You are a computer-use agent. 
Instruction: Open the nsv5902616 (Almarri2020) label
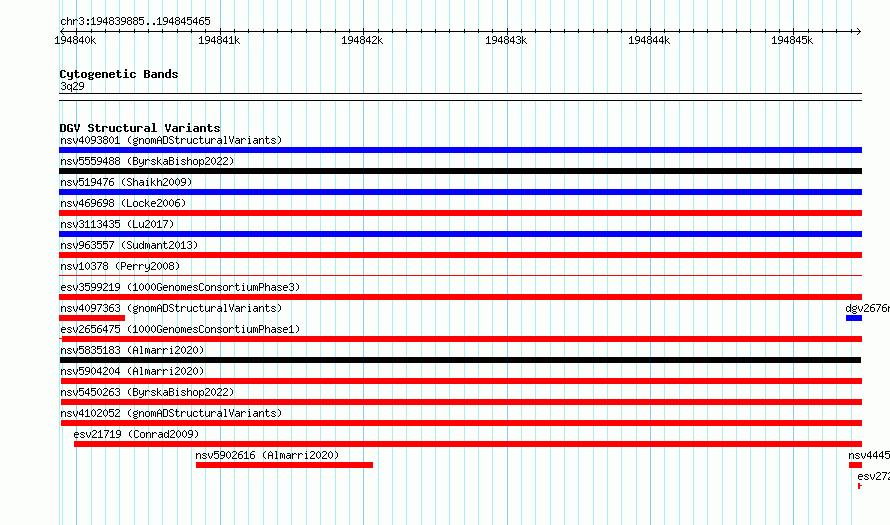(x=267, y=455)
